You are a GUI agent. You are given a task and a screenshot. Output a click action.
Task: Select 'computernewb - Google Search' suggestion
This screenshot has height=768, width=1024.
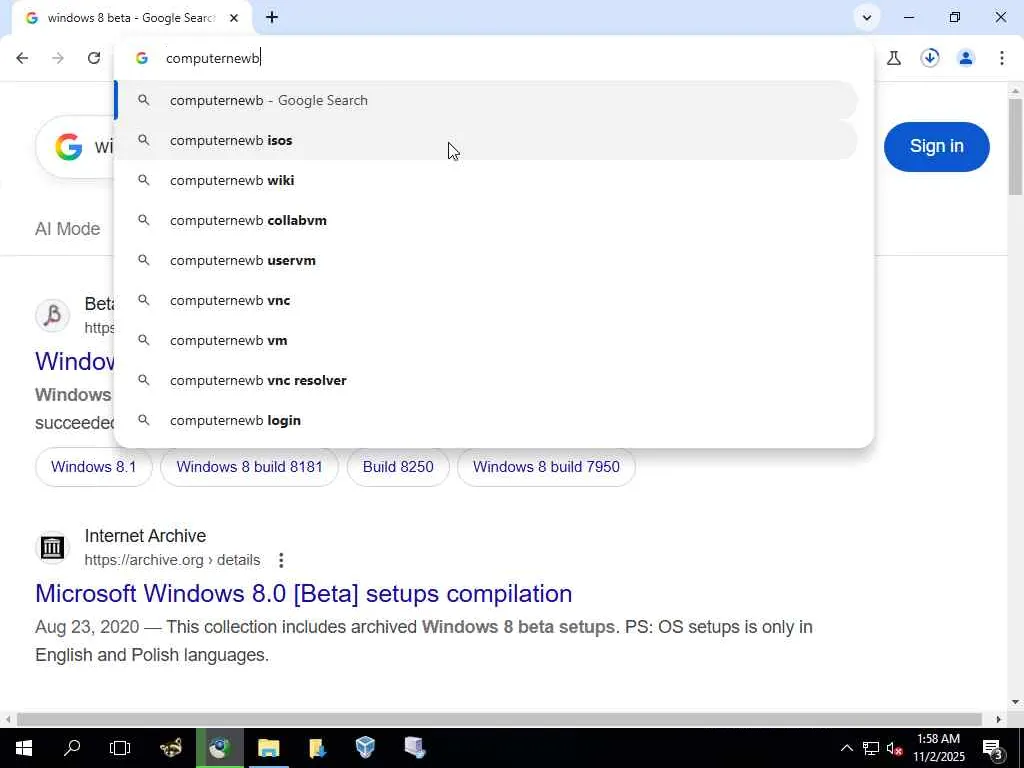486,101
